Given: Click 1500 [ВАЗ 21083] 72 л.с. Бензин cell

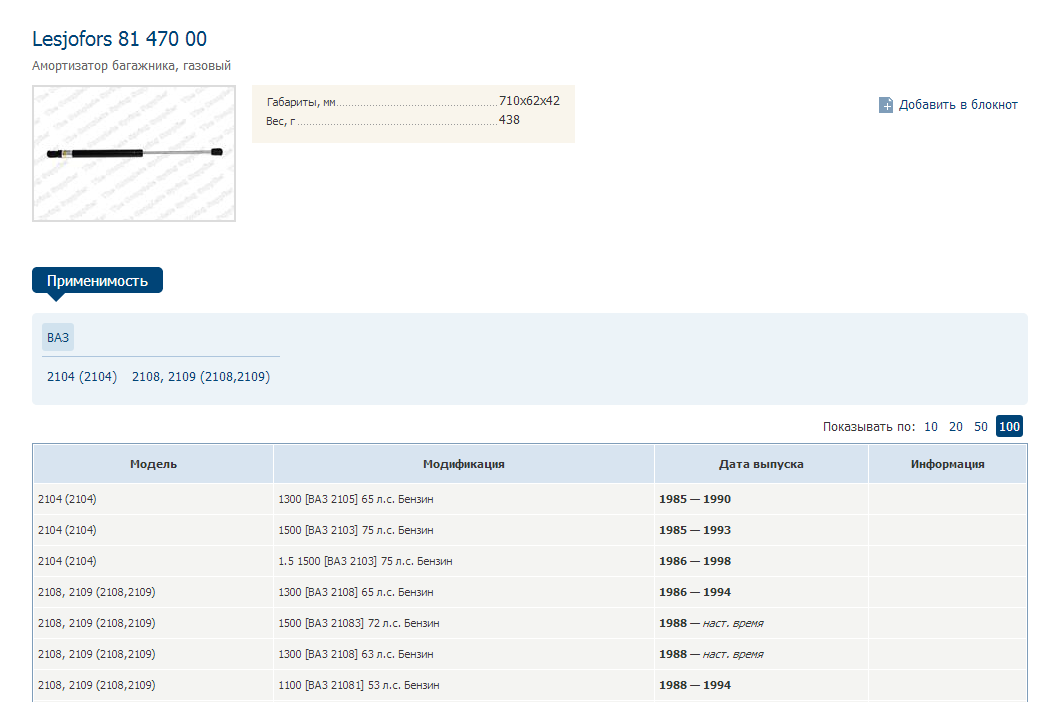Looking at the screenshot, I should (x=464, y=623).
